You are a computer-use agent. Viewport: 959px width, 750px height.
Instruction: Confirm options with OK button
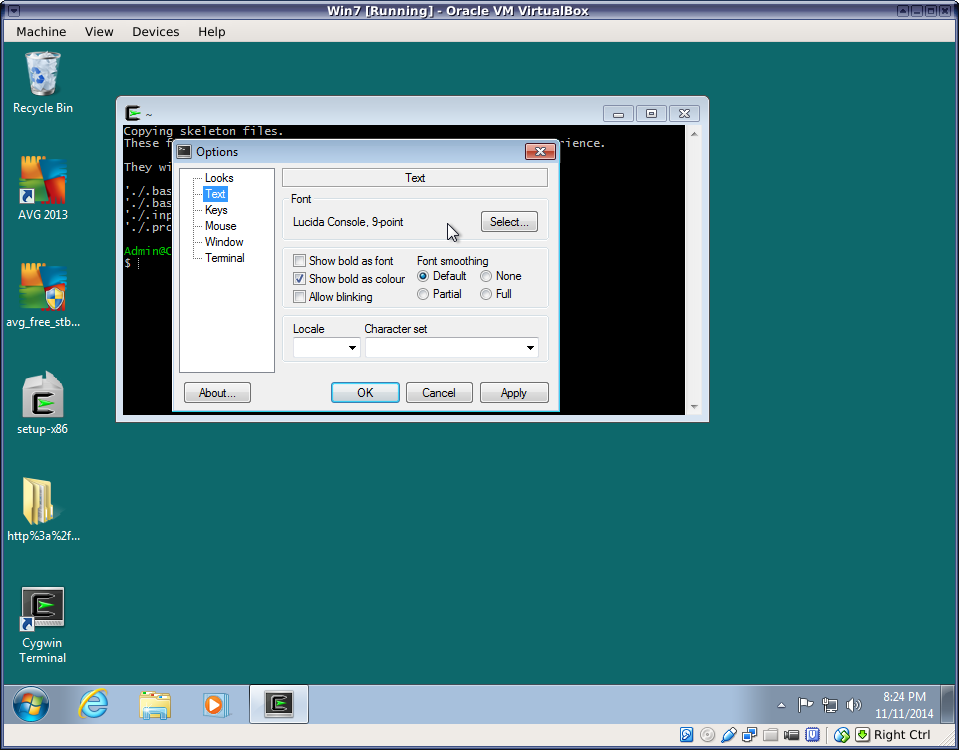pos(365,393)
